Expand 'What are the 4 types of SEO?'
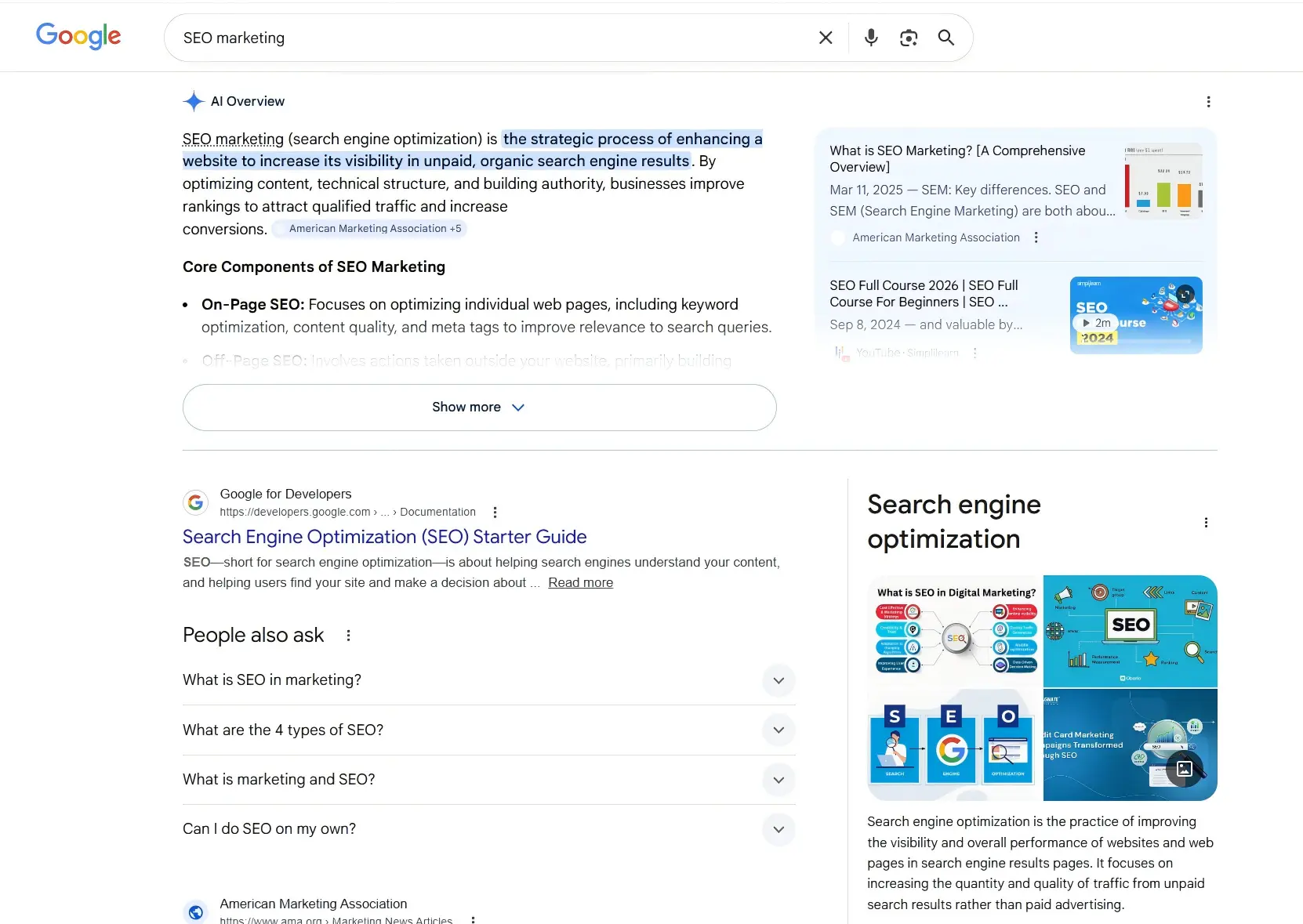Image resolution: width=1303 pixels, height=924 pixels. [x=488, y=730]
